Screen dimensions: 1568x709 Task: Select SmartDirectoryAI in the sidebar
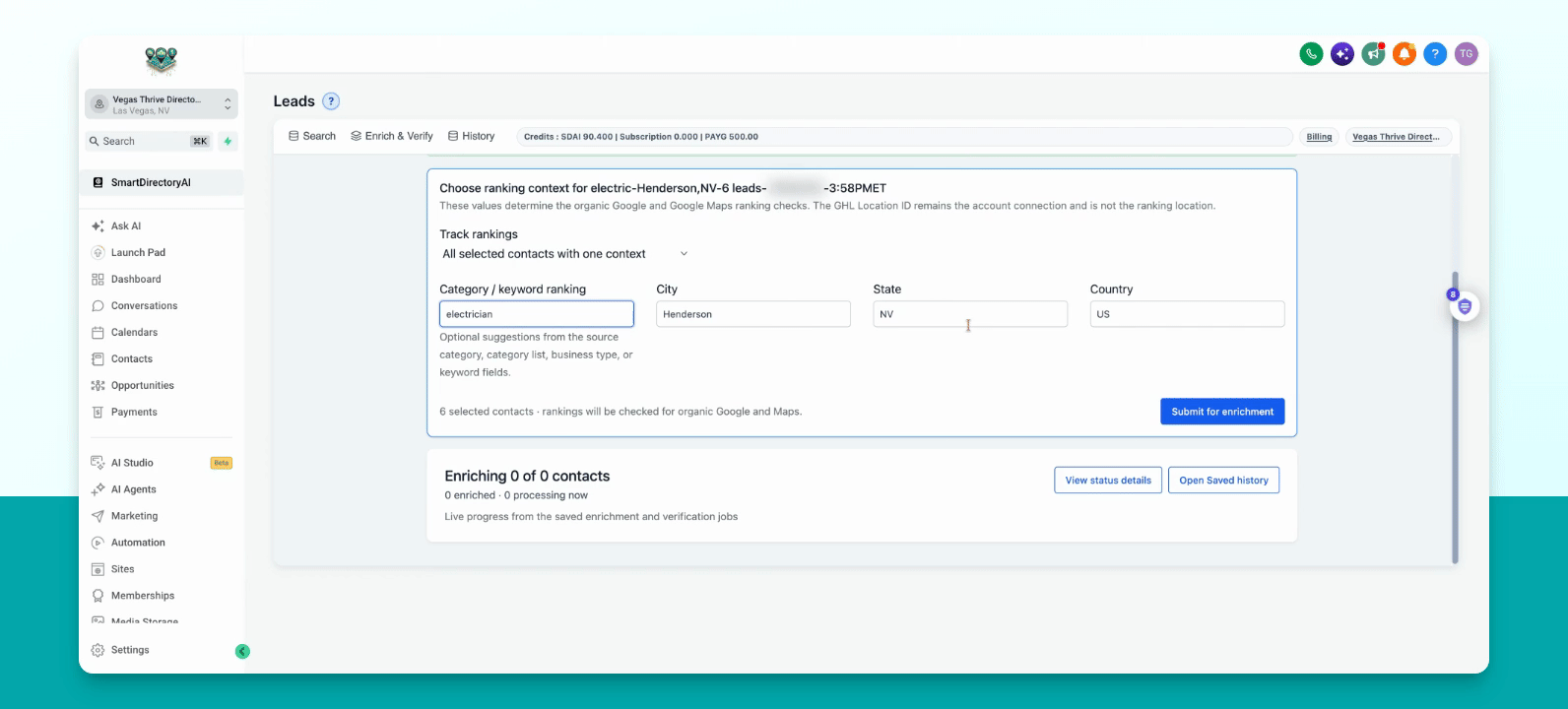[162, 182]
